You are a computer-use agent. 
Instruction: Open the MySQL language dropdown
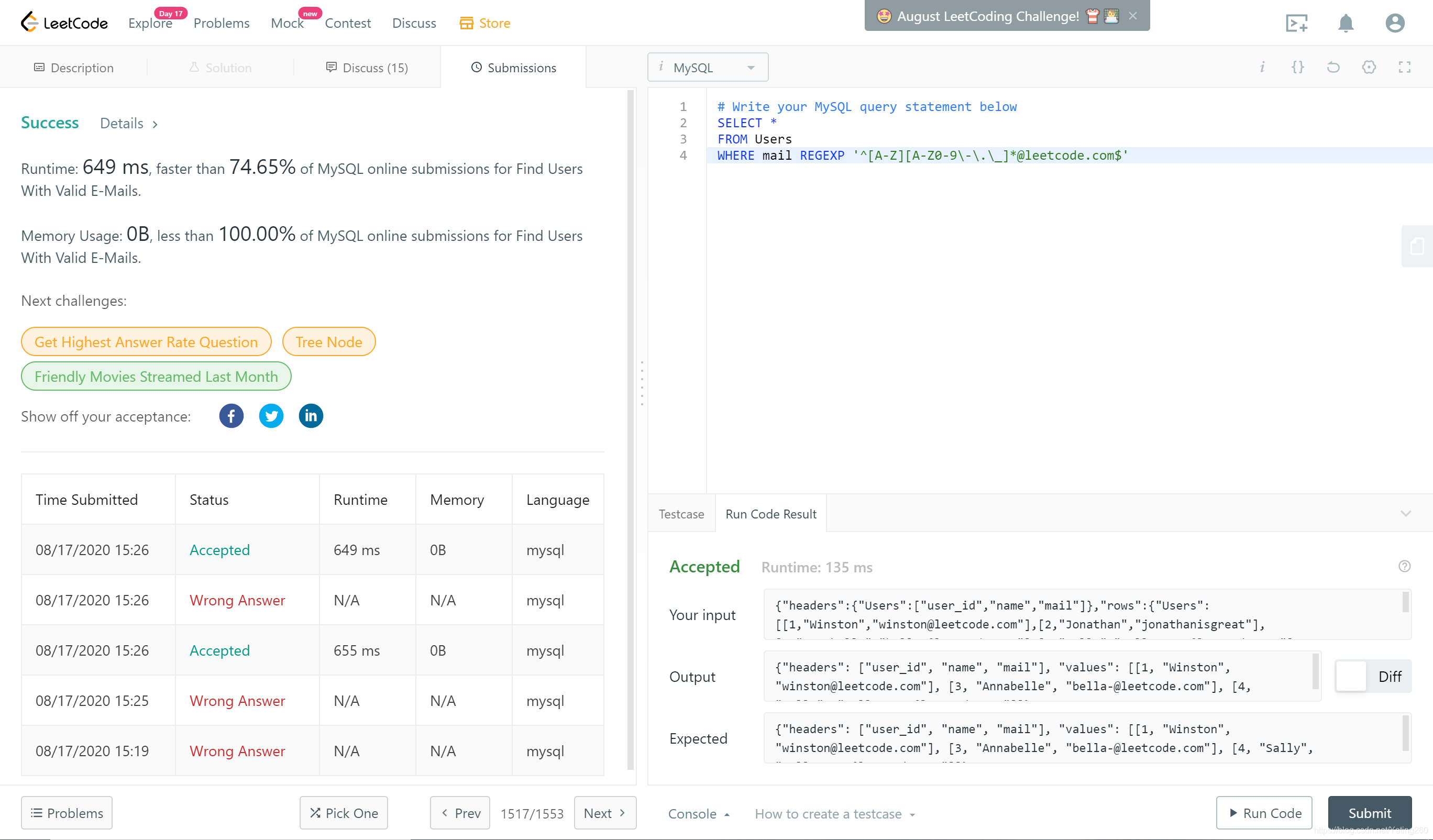tap(708, 68)
